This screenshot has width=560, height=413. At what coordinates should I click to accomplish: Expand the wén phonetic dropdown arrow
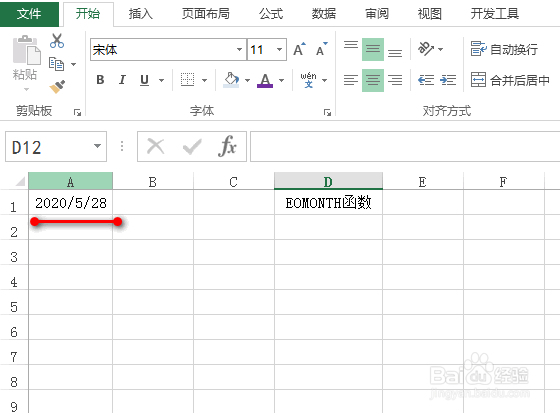tap(324, 80)
